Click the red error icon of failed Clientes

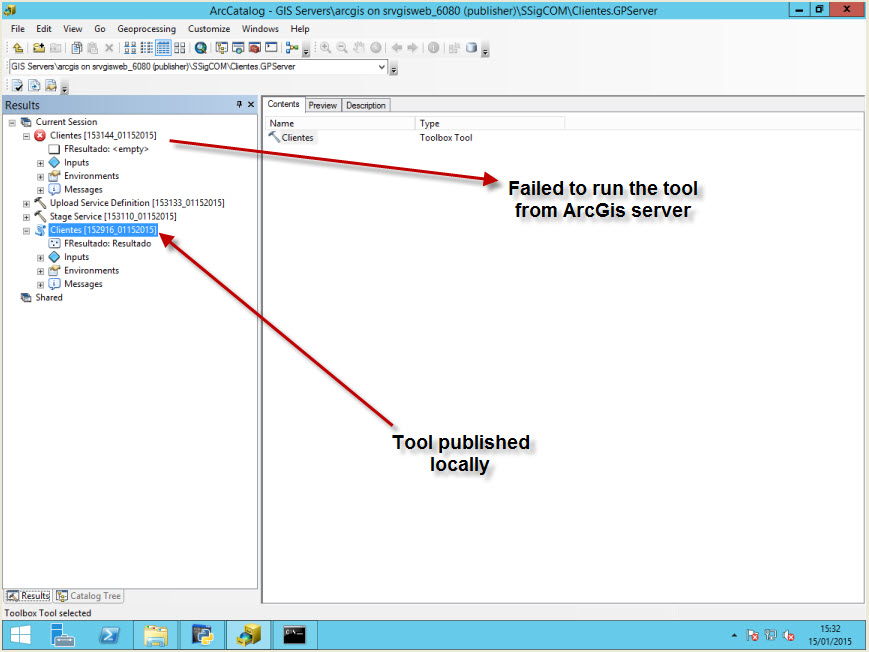click(40, 135)
